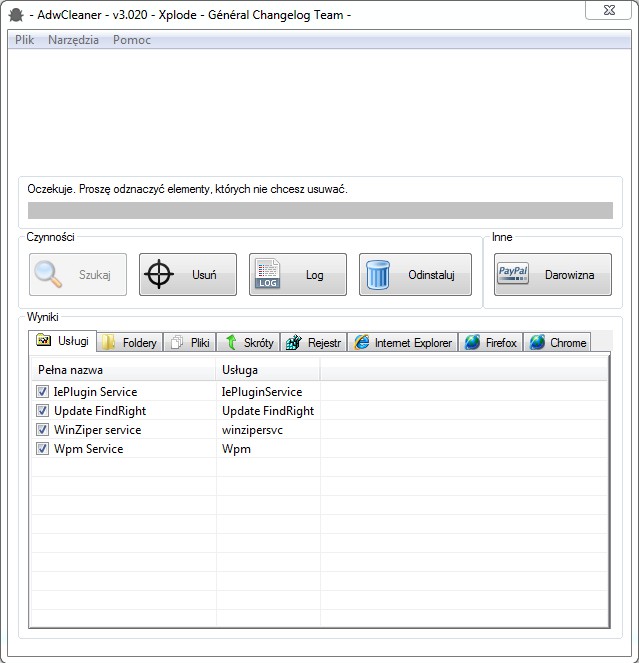Click the PayPal card icon
Viewport: 639px width, 663px height.
point(513,274)
